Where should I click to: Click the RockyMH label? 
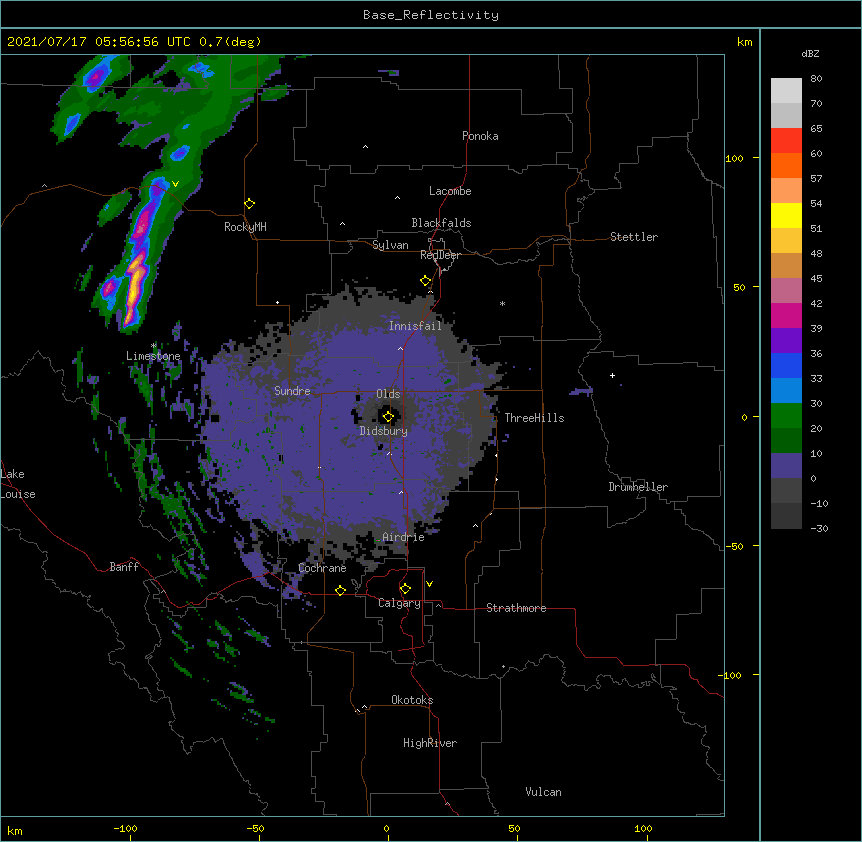coord(245,227)
